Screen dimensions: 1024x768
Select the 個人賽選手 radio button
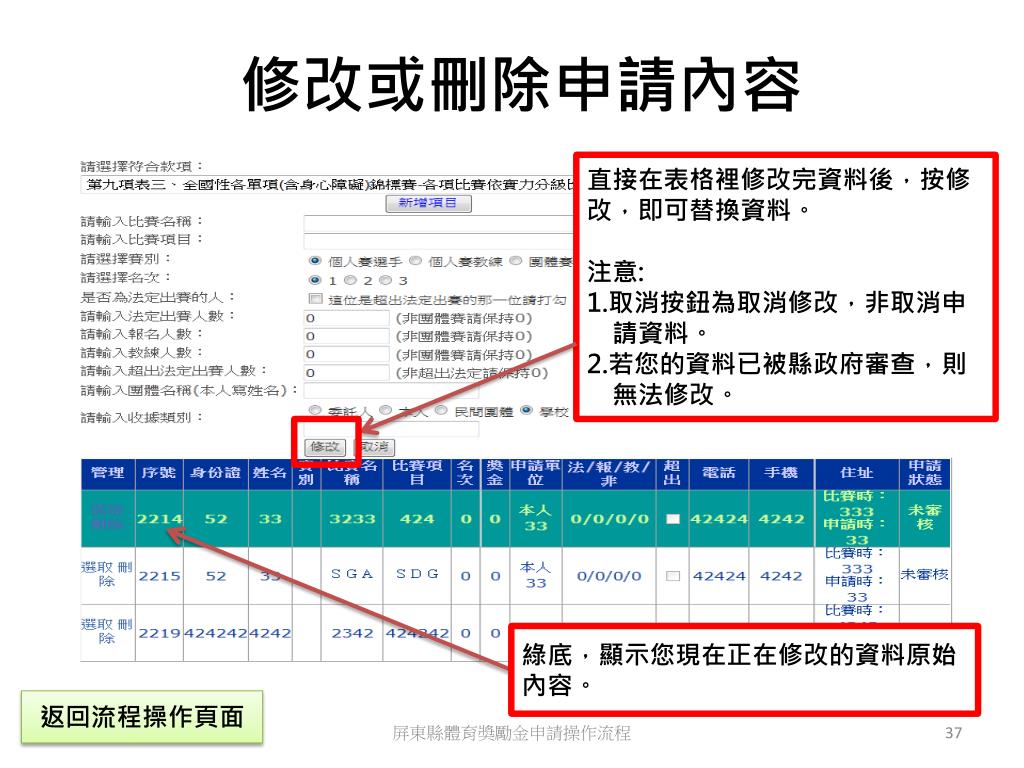coord(315,261)
